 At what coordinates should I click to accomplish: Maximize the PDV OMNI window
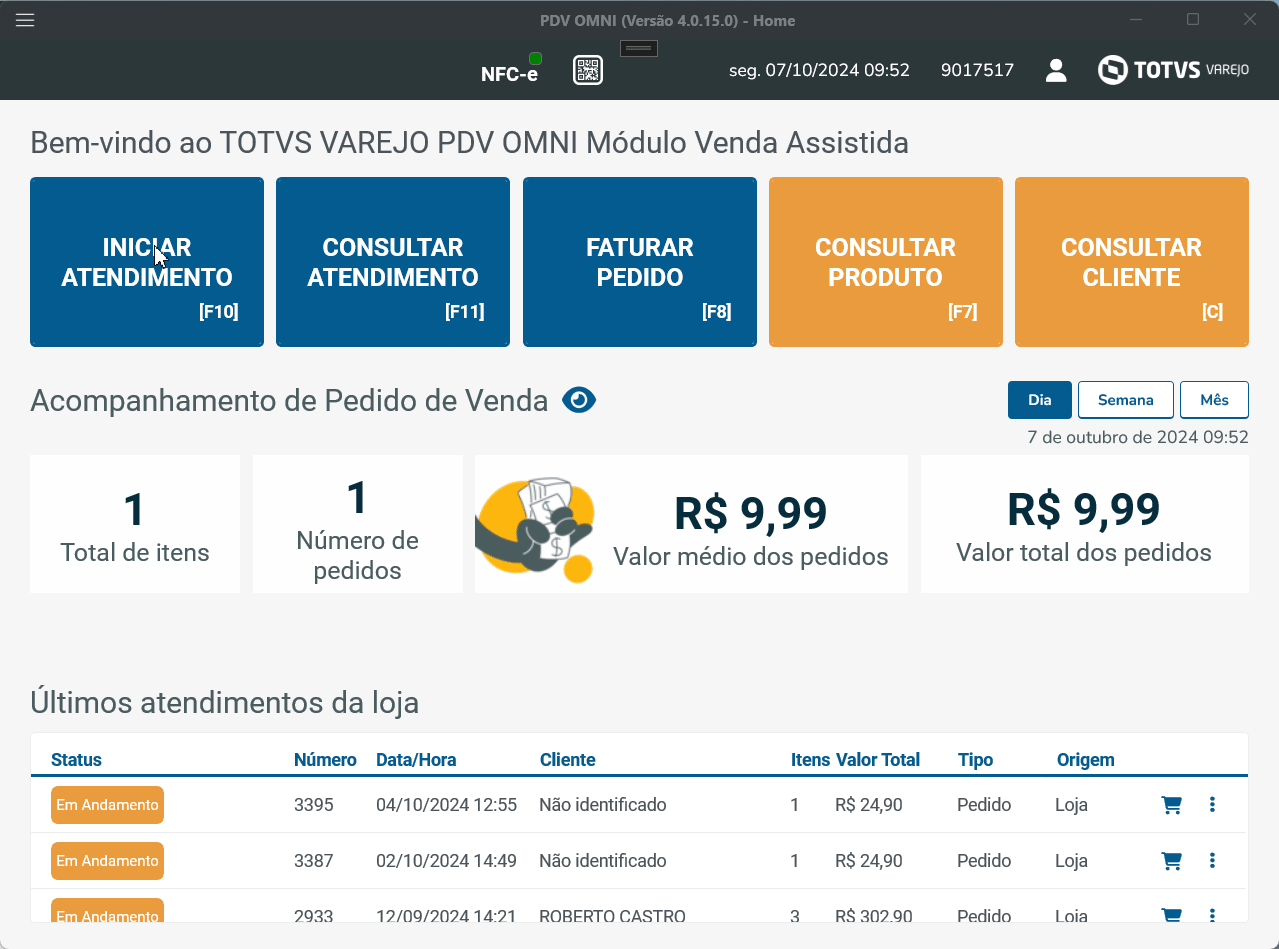(1193, 19)
